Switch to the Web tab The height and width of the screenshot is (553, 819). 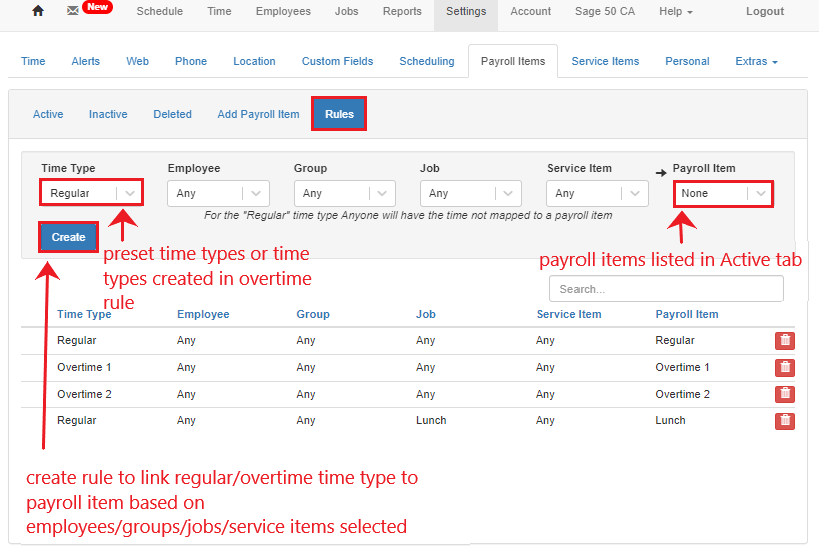point(137,62)
